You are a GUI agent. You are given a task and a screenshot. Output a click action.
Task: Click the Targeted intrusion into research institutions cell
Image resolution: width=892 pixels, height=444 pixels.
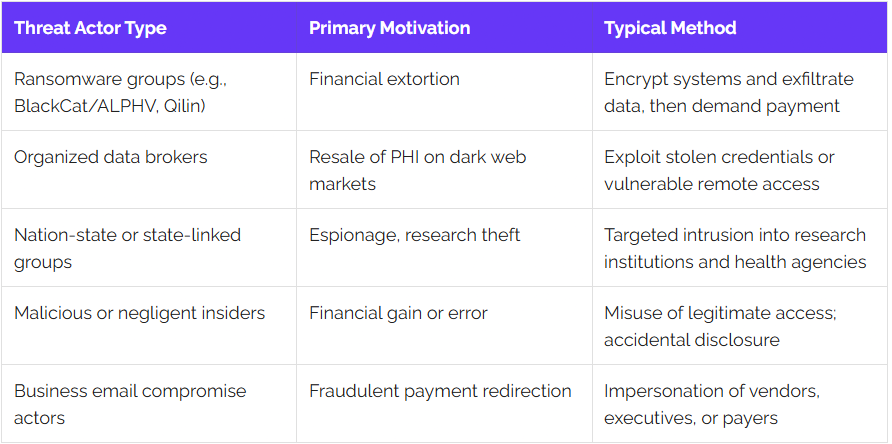[740, 248]
